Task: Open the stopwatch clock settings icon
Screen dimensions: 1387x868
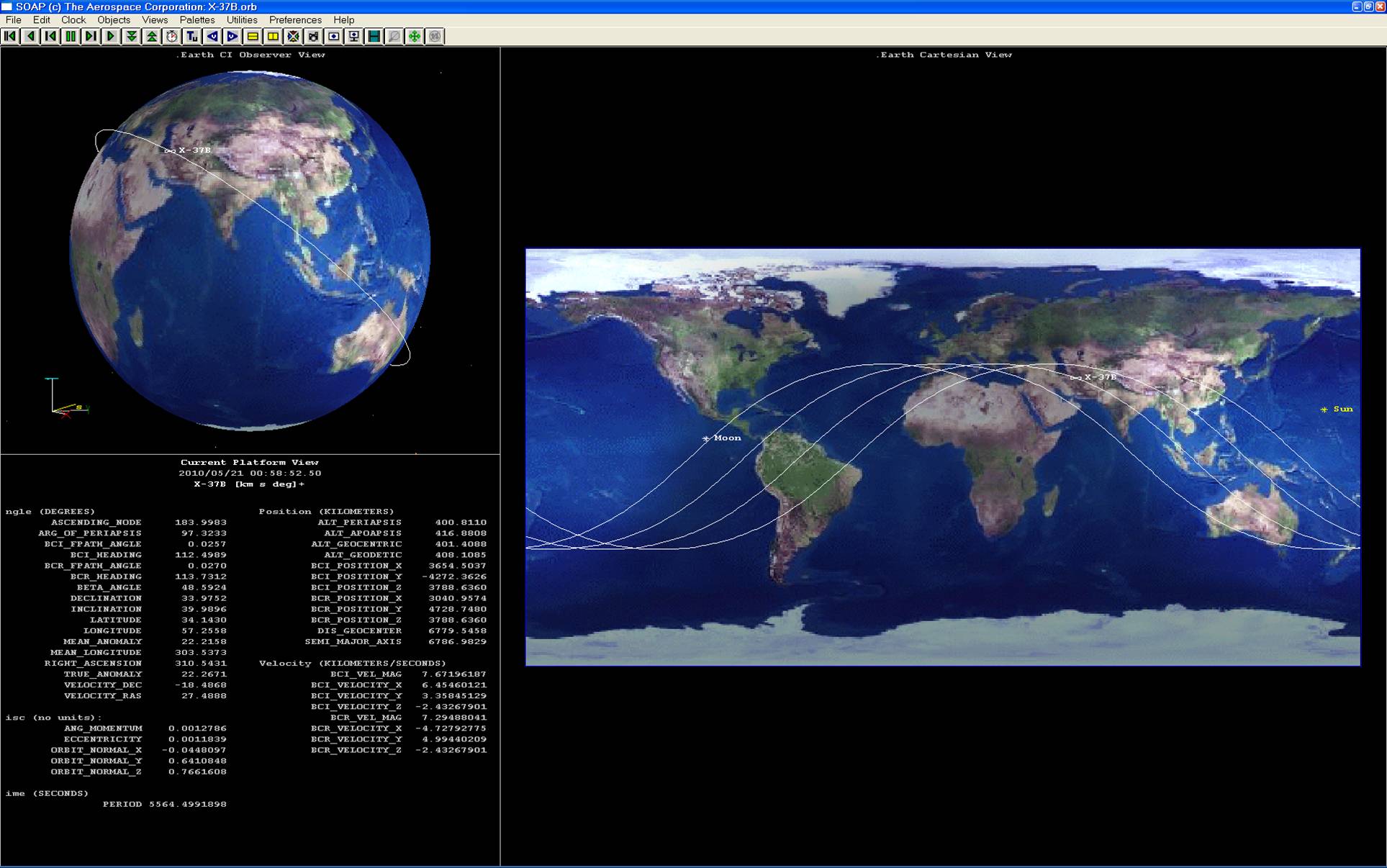Action: click(x=171, y=36)
